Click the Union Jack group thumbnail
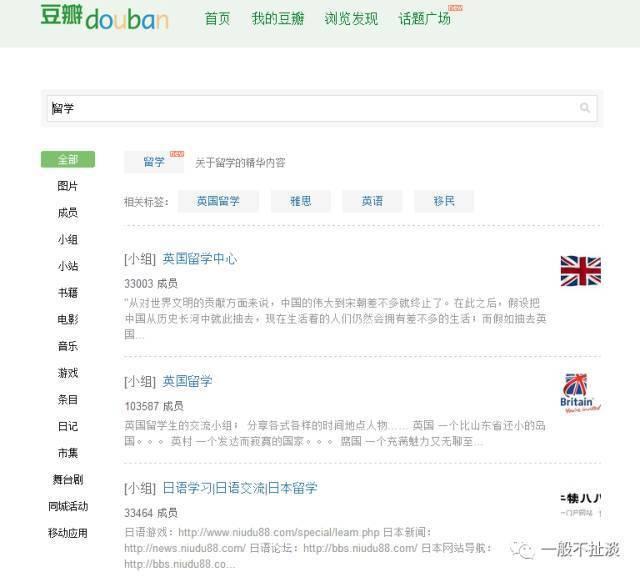Viewport: 640px width, 577px height. (580, 271)
